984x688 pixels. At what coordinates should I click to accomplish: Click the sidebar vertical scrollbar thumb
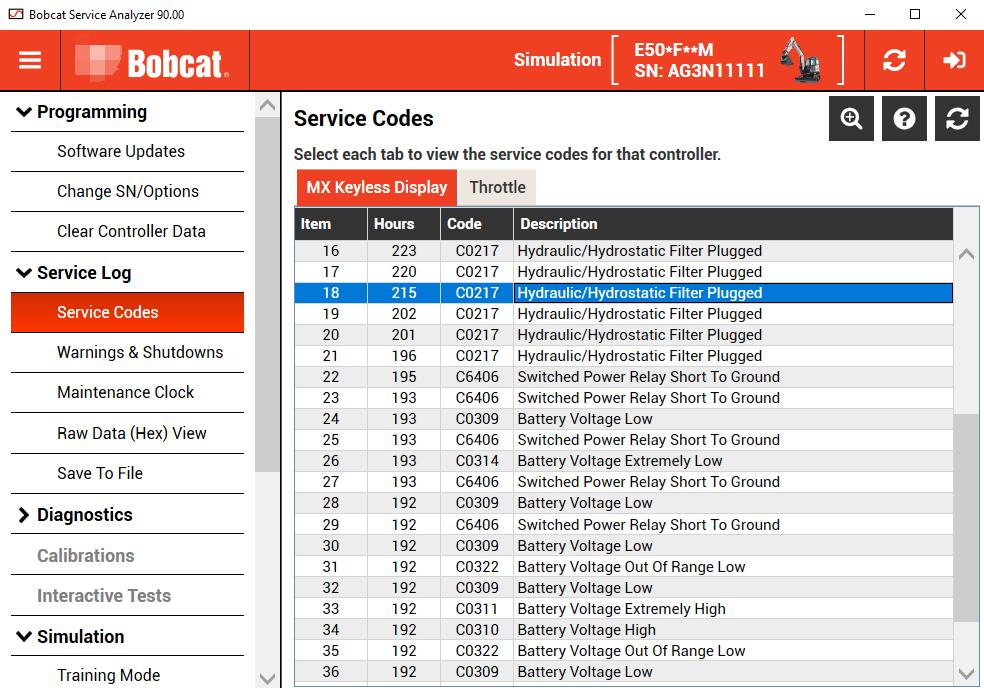[x=267, y=294]
